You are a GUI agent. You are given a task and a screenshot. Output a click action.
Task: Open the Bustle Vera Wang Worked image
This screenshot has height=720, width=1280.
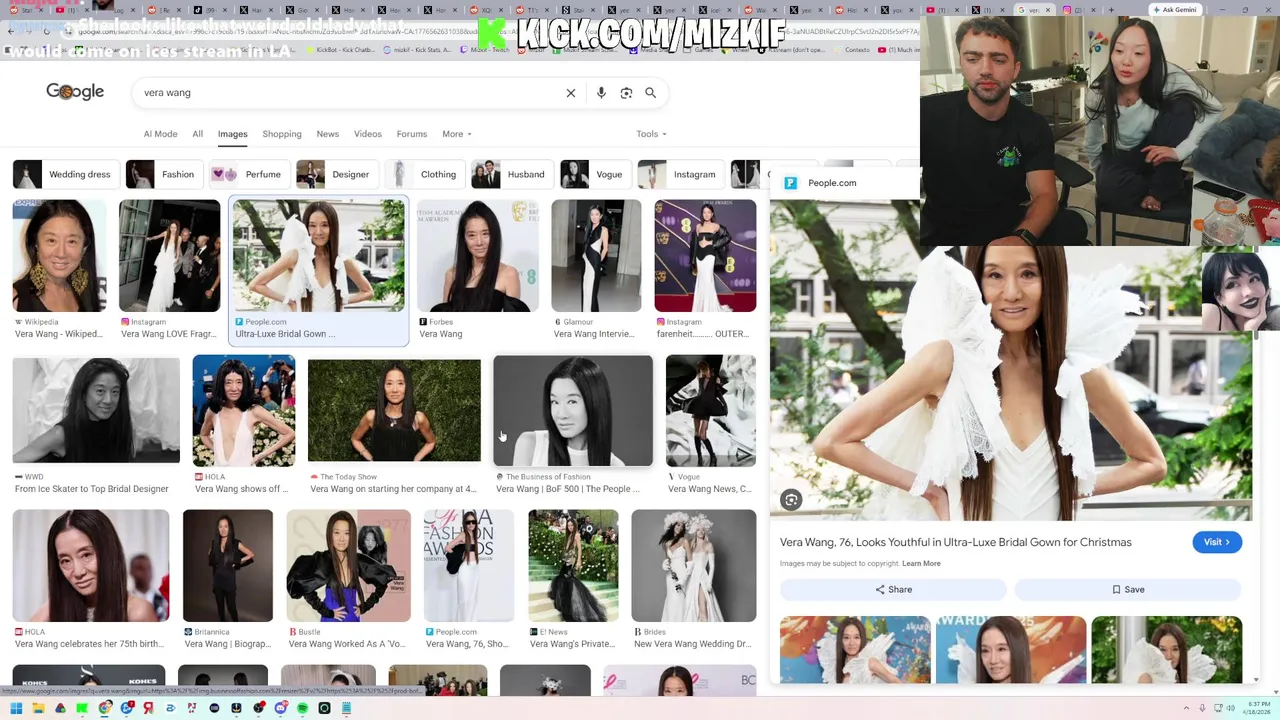point(348,566)
